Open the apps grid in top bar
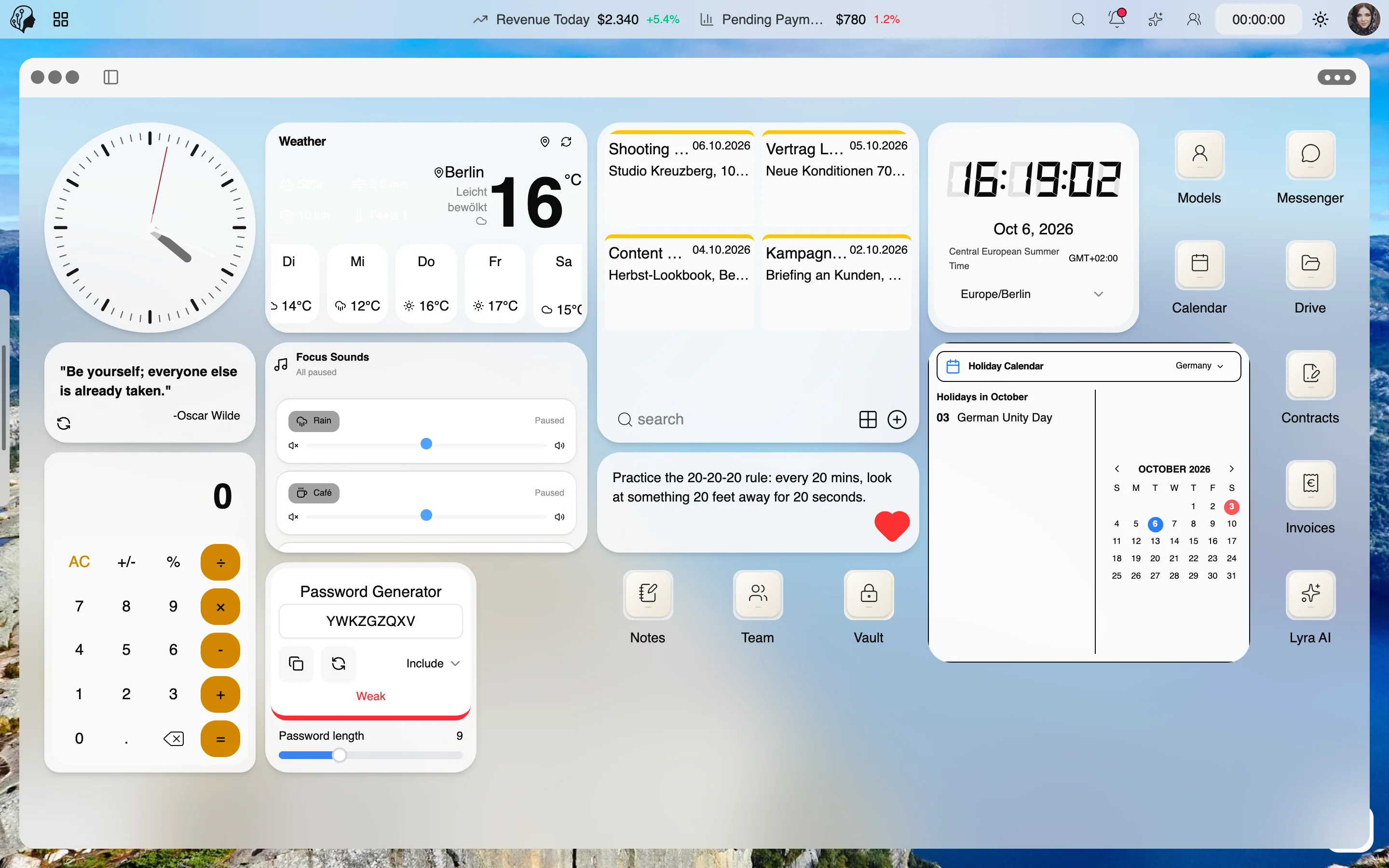The height and width of the screenshot is (868, 1389). coord(60,19)
